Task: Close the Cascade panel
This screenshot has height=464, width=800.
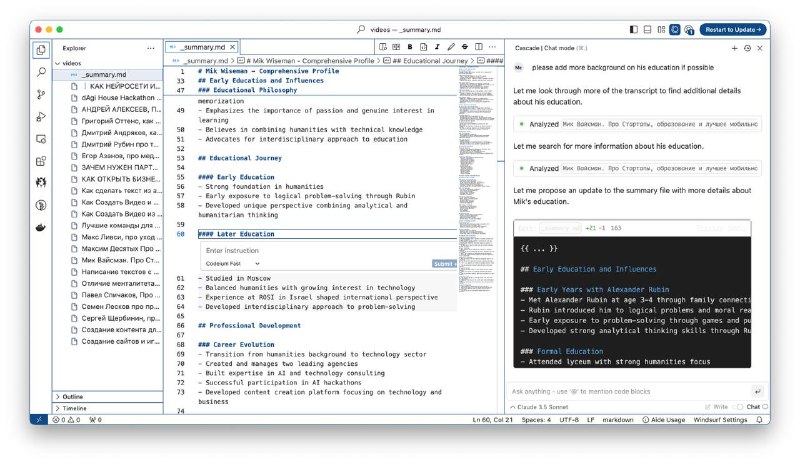Action: pos(760,48)
